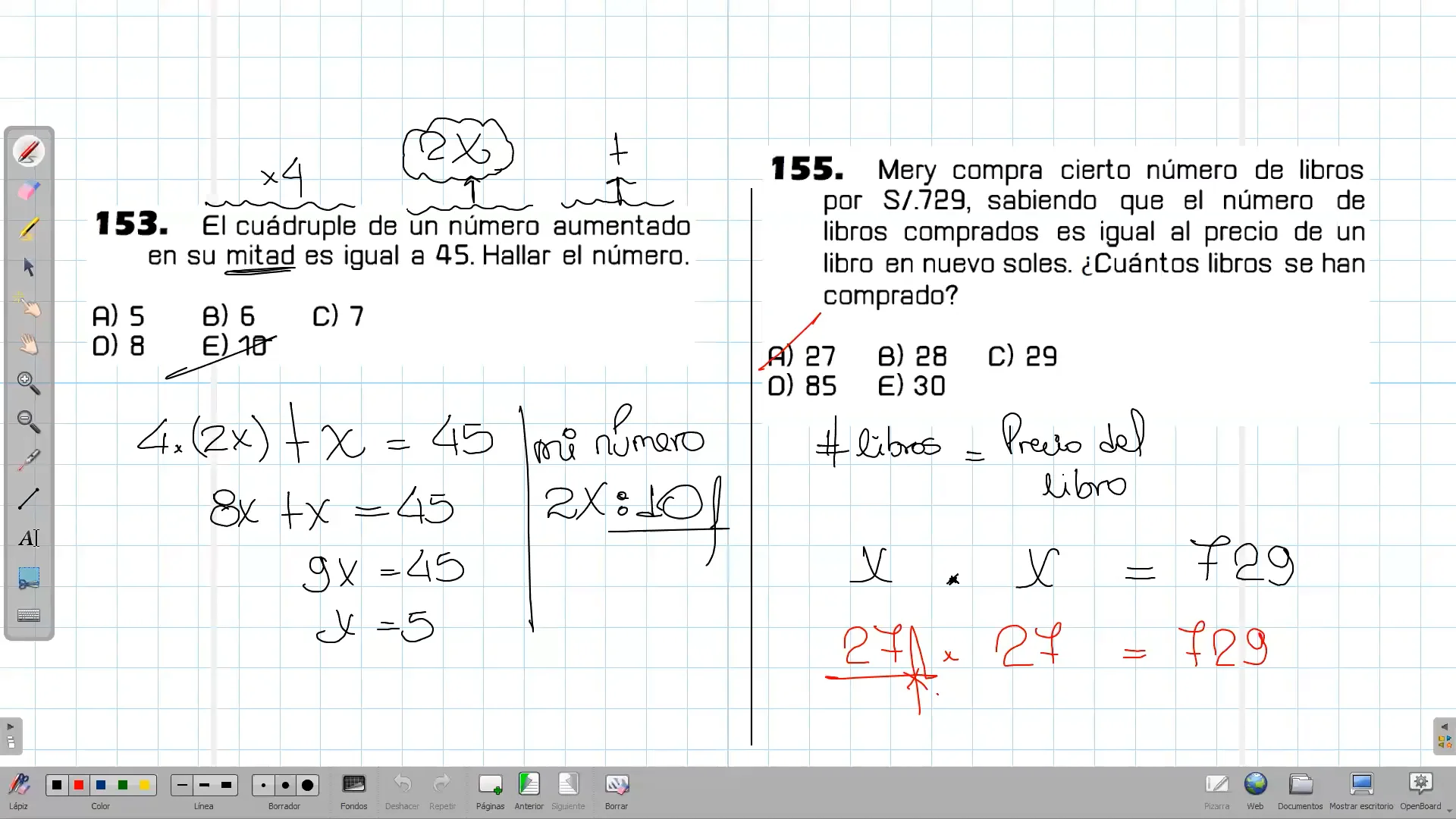1456x819 pixels.
Task: Click answer option A) 5
Action: coord(118,316)
